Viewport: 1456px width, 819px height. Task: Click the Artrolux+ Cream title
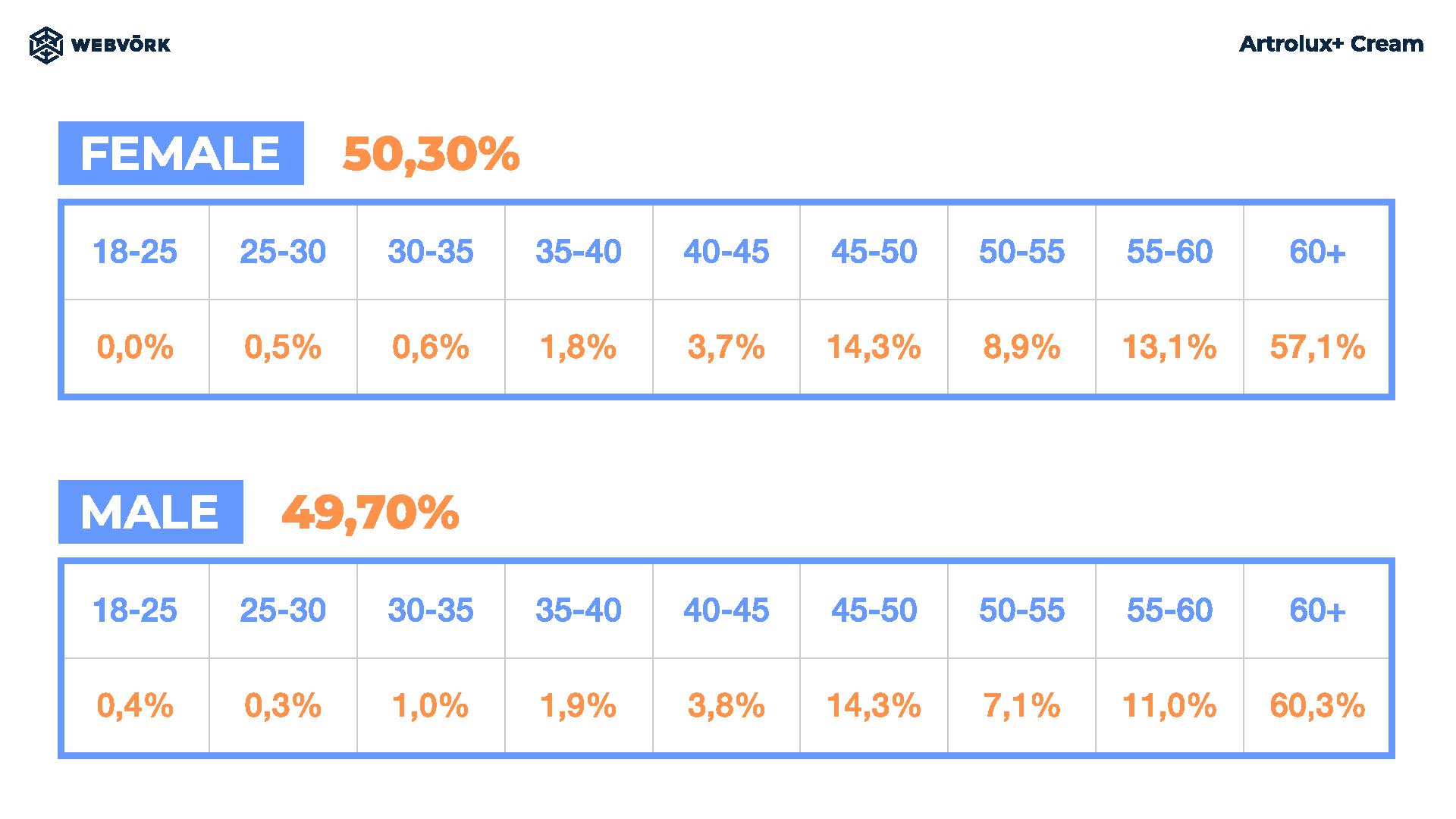tap(1331, 44)
